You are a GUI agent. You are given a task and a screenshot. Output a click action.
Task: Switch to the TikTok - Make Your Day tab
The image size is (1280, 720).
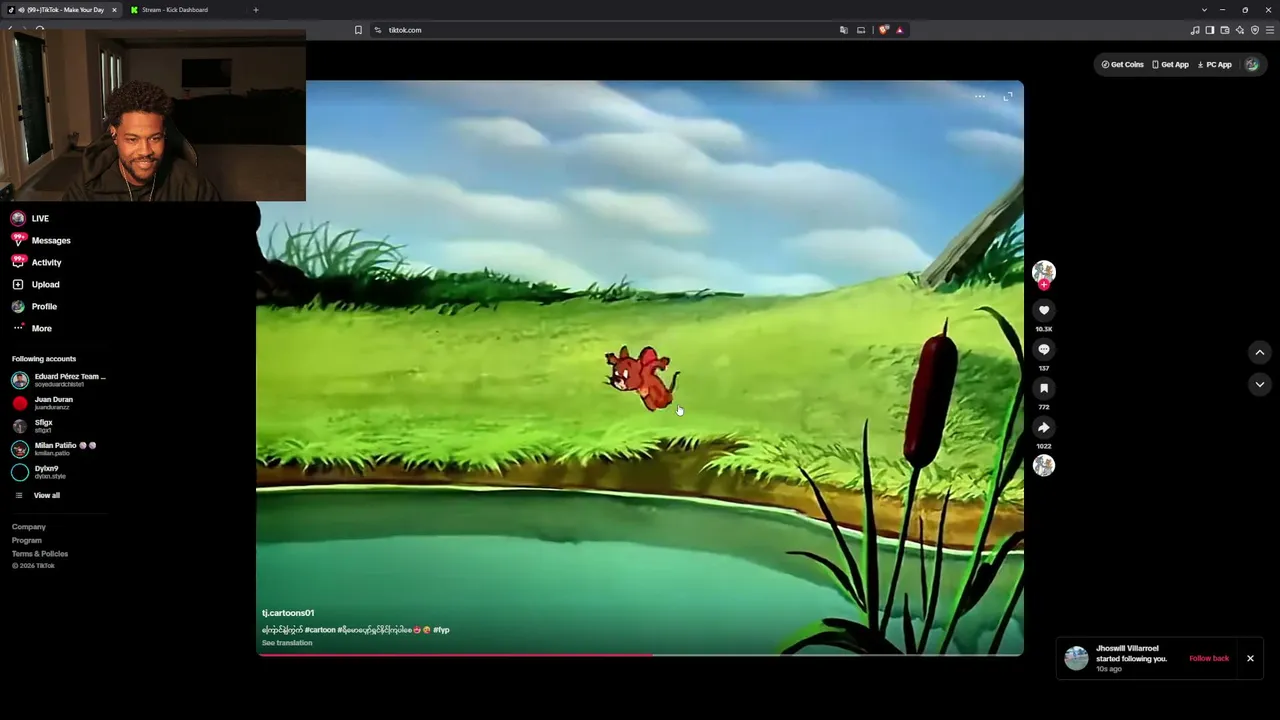tap(62, 10)
